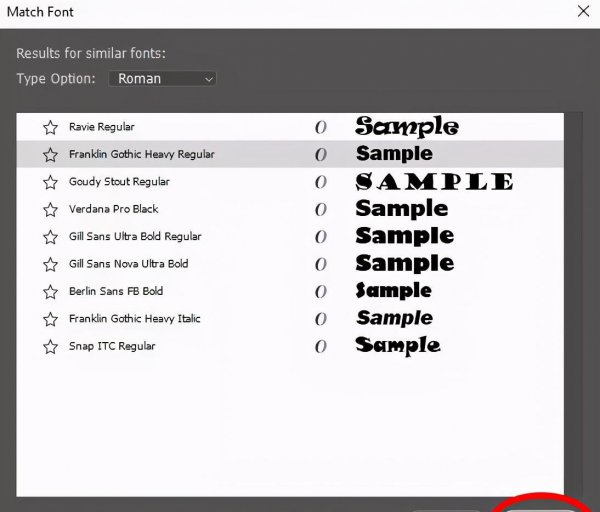
Task: Choose Verdana Pro Black from the results list
Action: (x=114, y=209)
